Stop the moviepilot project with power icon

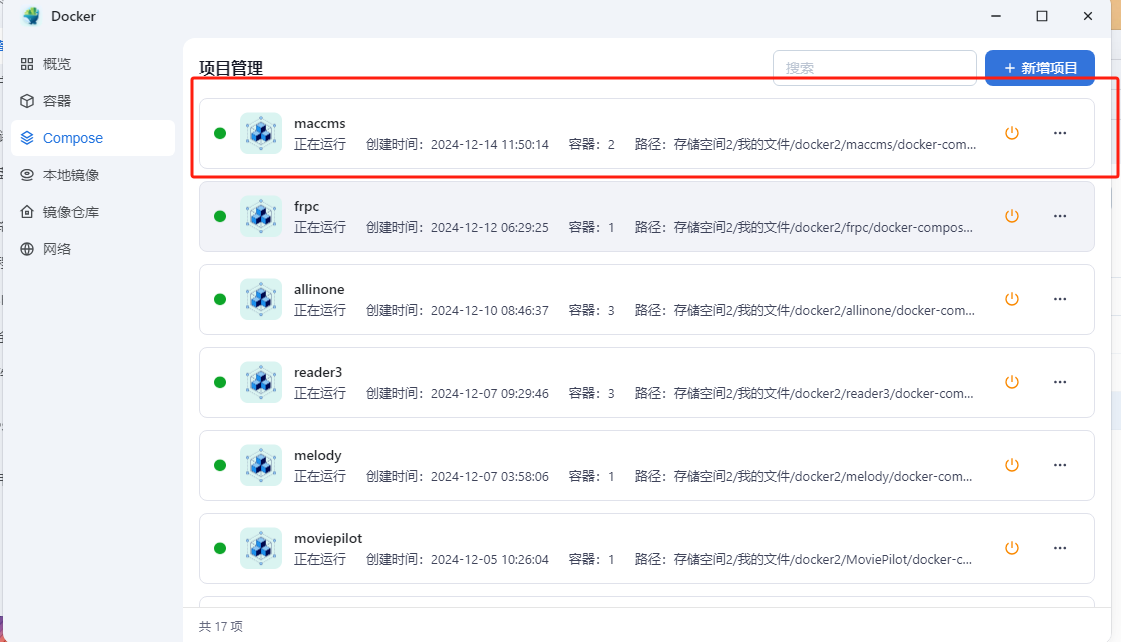(1012, 548)
